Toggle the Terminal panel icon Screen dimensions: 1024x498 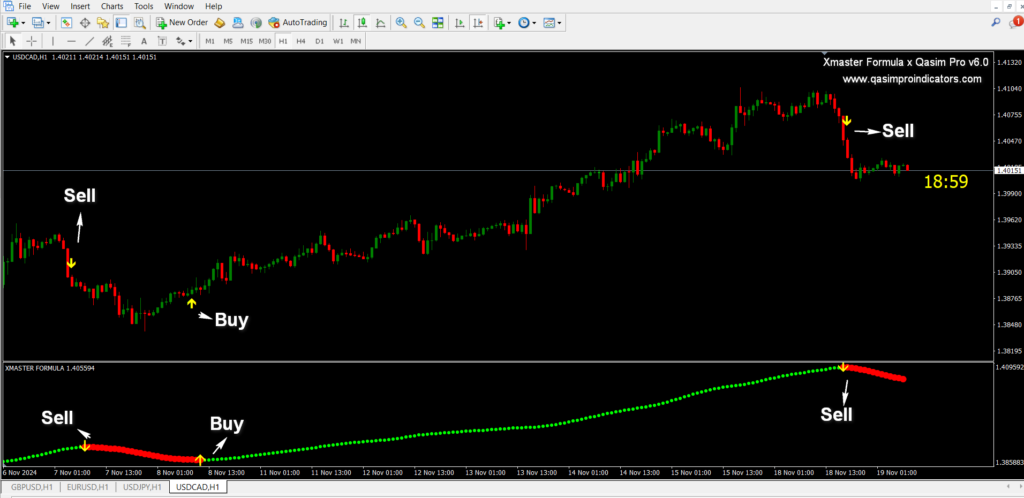pos(121,23)
